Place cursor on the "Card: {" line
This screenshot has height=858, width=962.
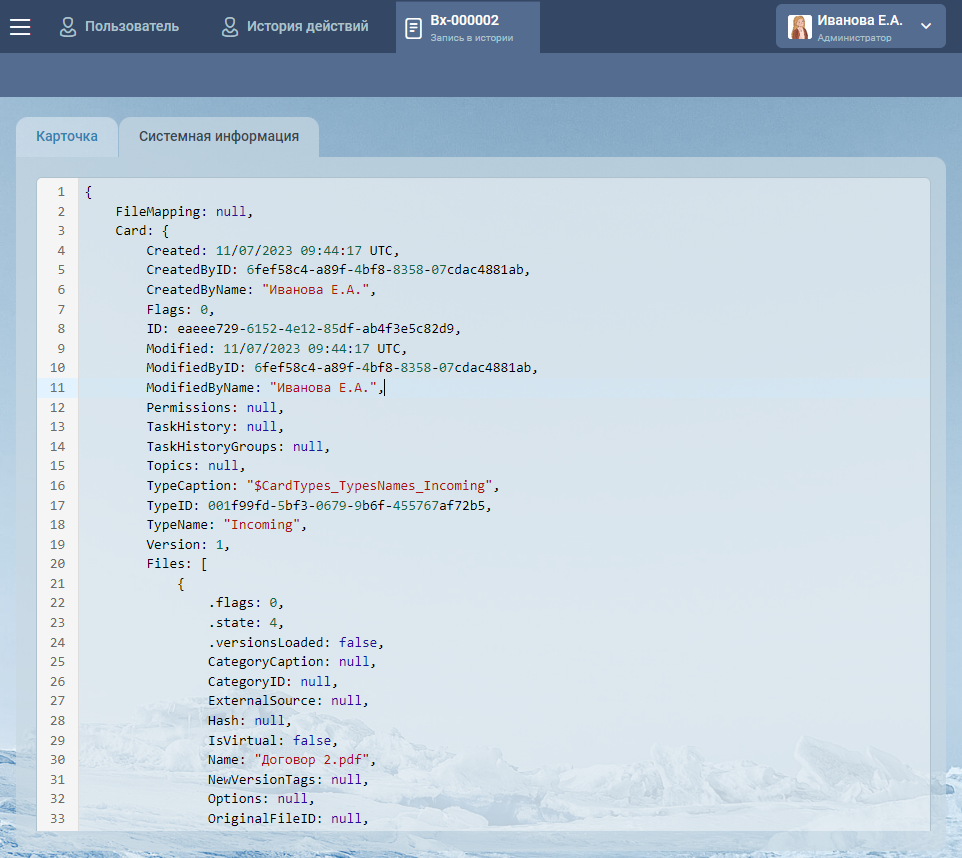click(142, 231)
